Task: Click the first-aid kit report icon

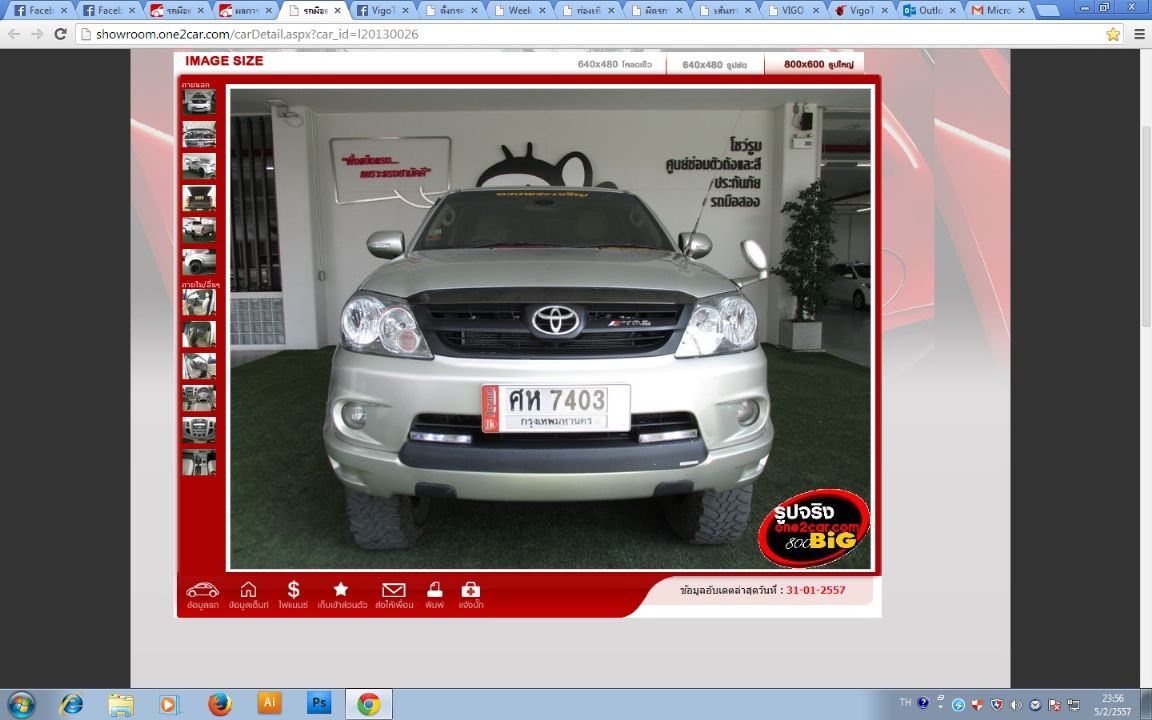Action: tap(470, 590)
